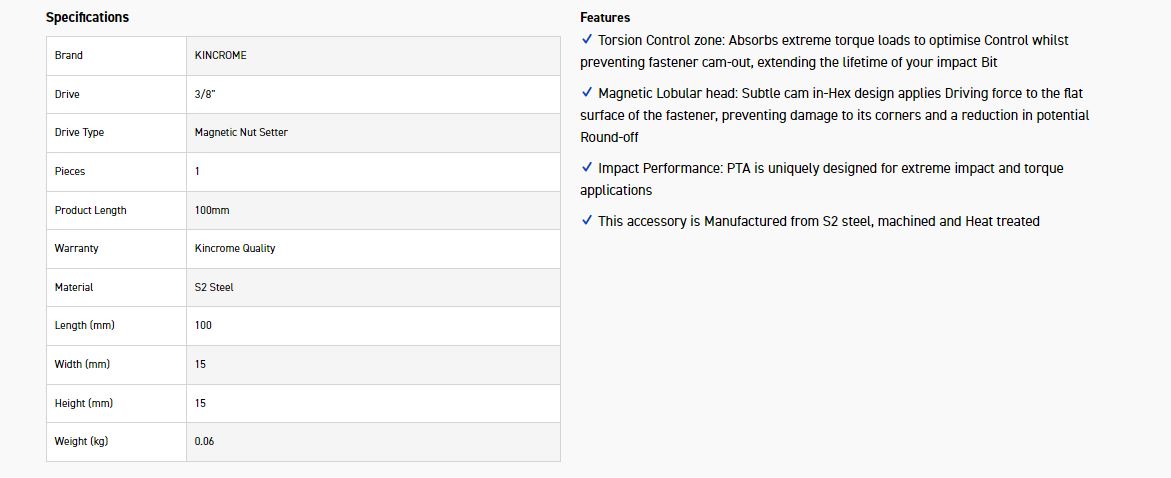Click the Height (mm) row label
The height and width of the screenshot is (478, 1171).
pos(83,403)
